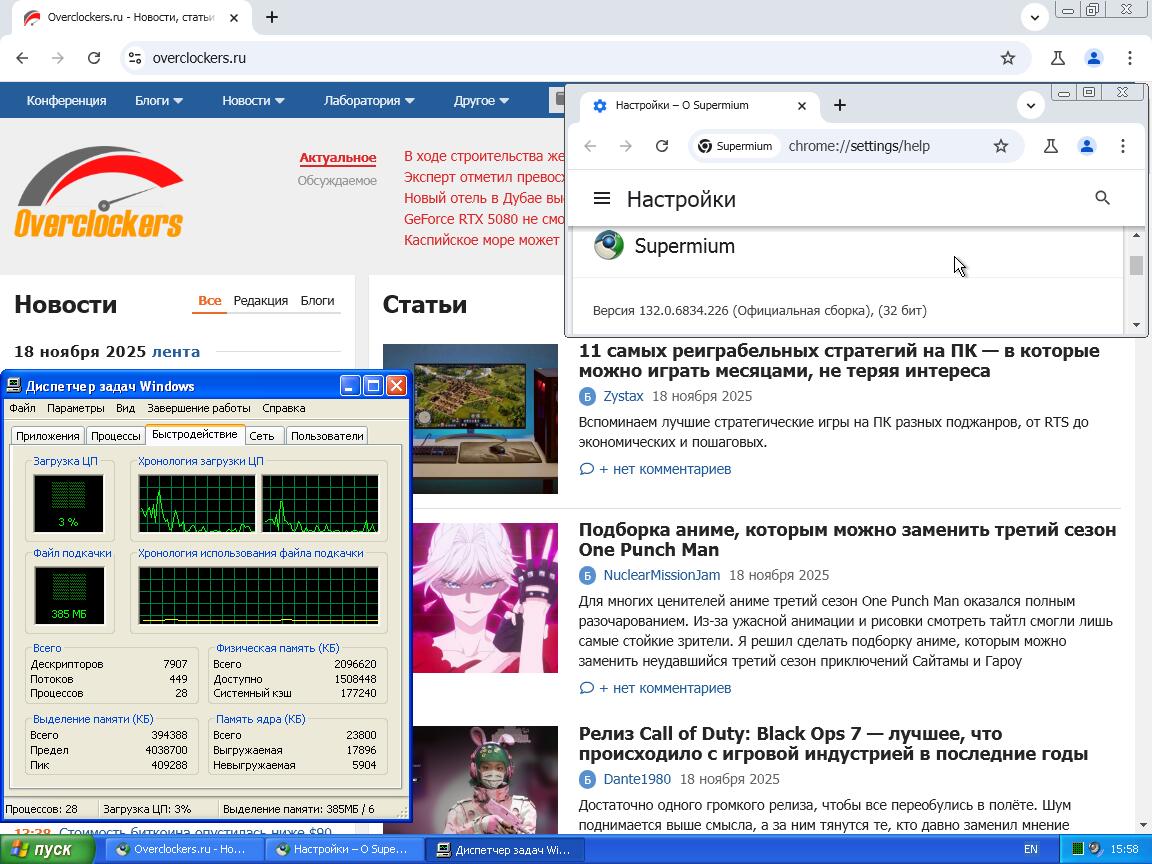This screenshot has height=864, width=1152.
Task: Expand the Другое dropdown menu
Action: pyautogui.click(x=481, y=101)
